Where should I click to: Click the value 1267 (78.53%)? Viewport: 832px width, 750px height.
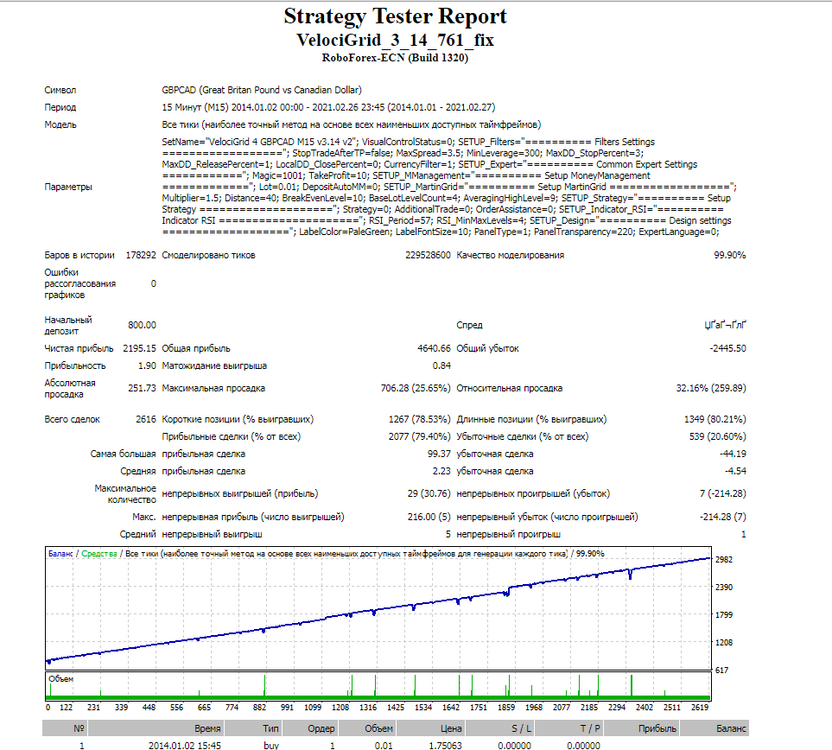tap(420, 419)
